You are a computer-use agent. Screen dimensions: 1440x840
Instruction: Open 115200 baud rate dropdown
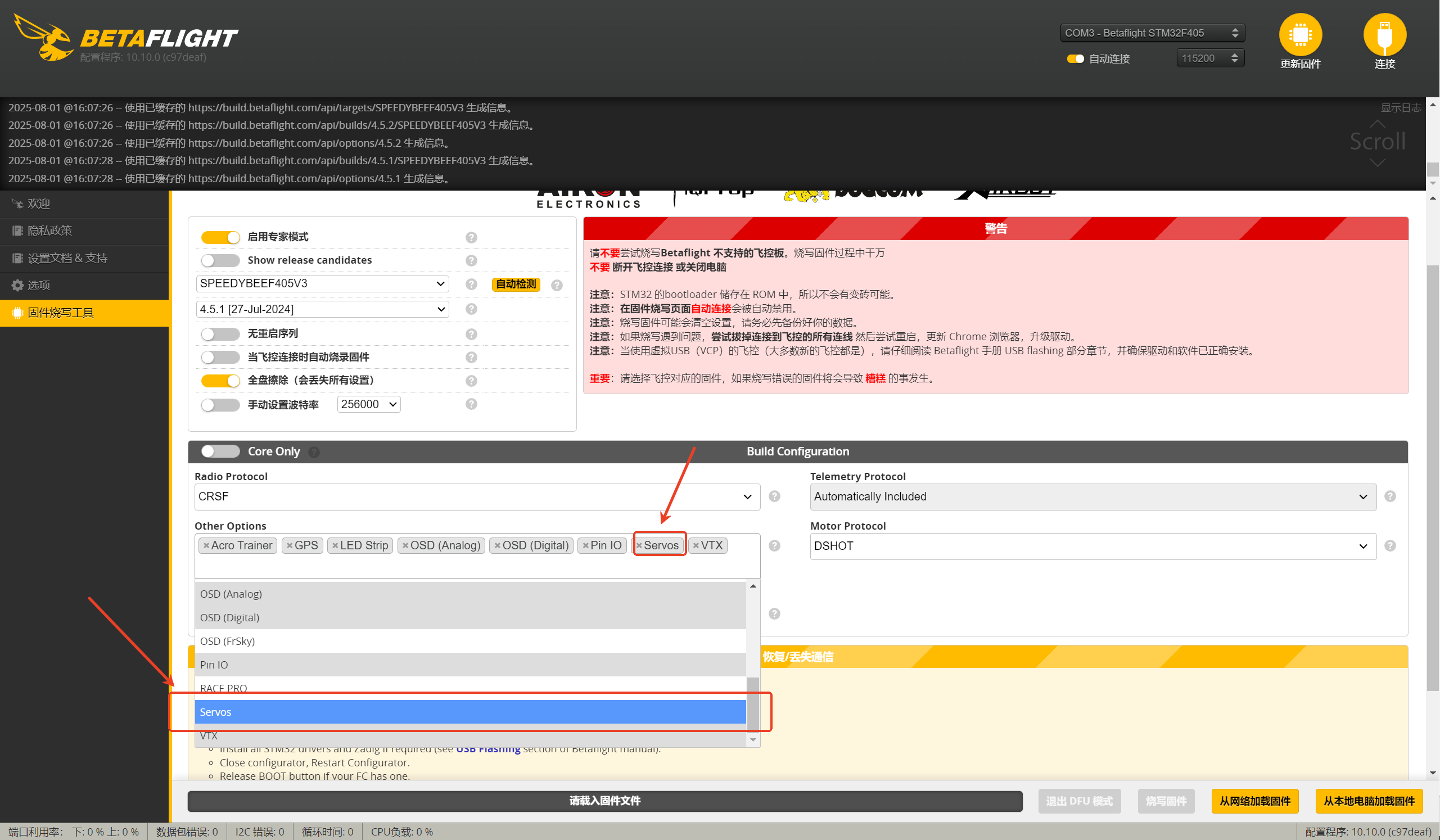point(1209,58)
